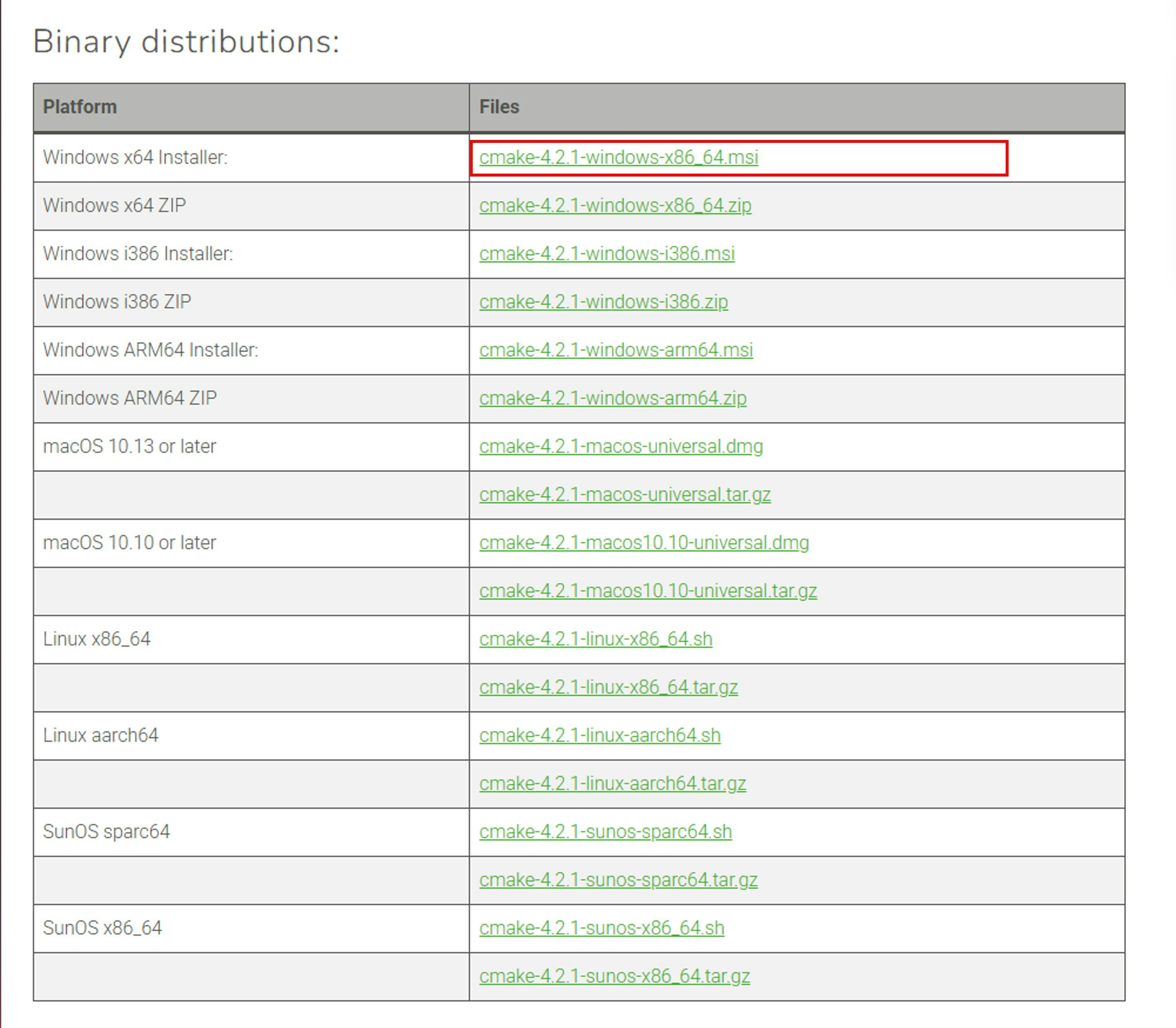Screen dimensions: 1176x1028
Task: Download the Windows x64 ZIP archive
Action: click(x=615, y=205)
